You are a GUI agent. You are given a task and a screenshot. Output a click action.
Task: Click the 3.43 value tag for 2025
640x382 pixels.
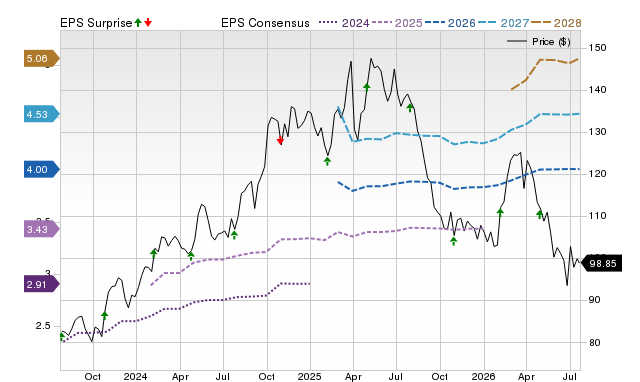(x=42, y=229)
